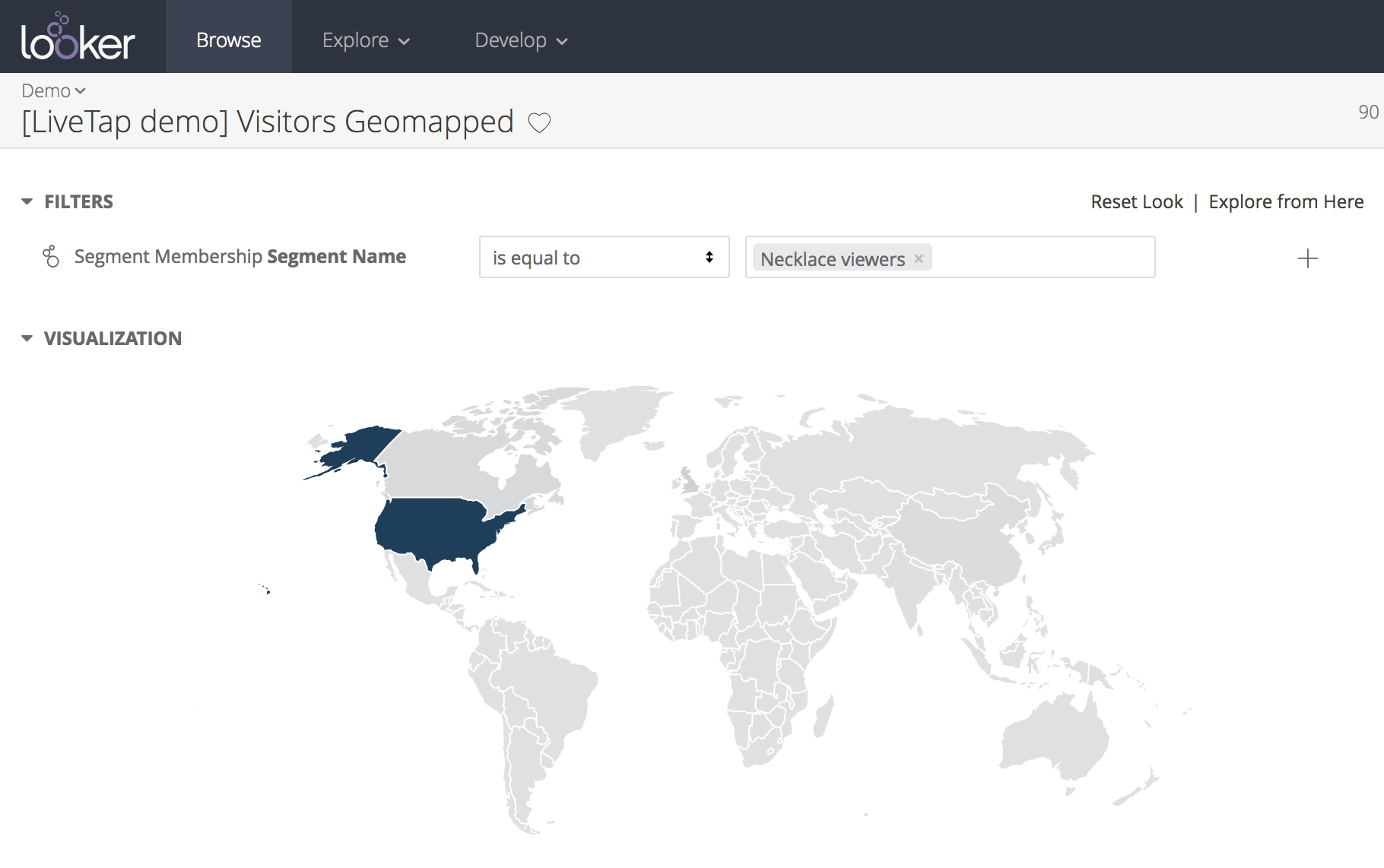Click Explore from Here link
1384x868 pixels.
1286,201
